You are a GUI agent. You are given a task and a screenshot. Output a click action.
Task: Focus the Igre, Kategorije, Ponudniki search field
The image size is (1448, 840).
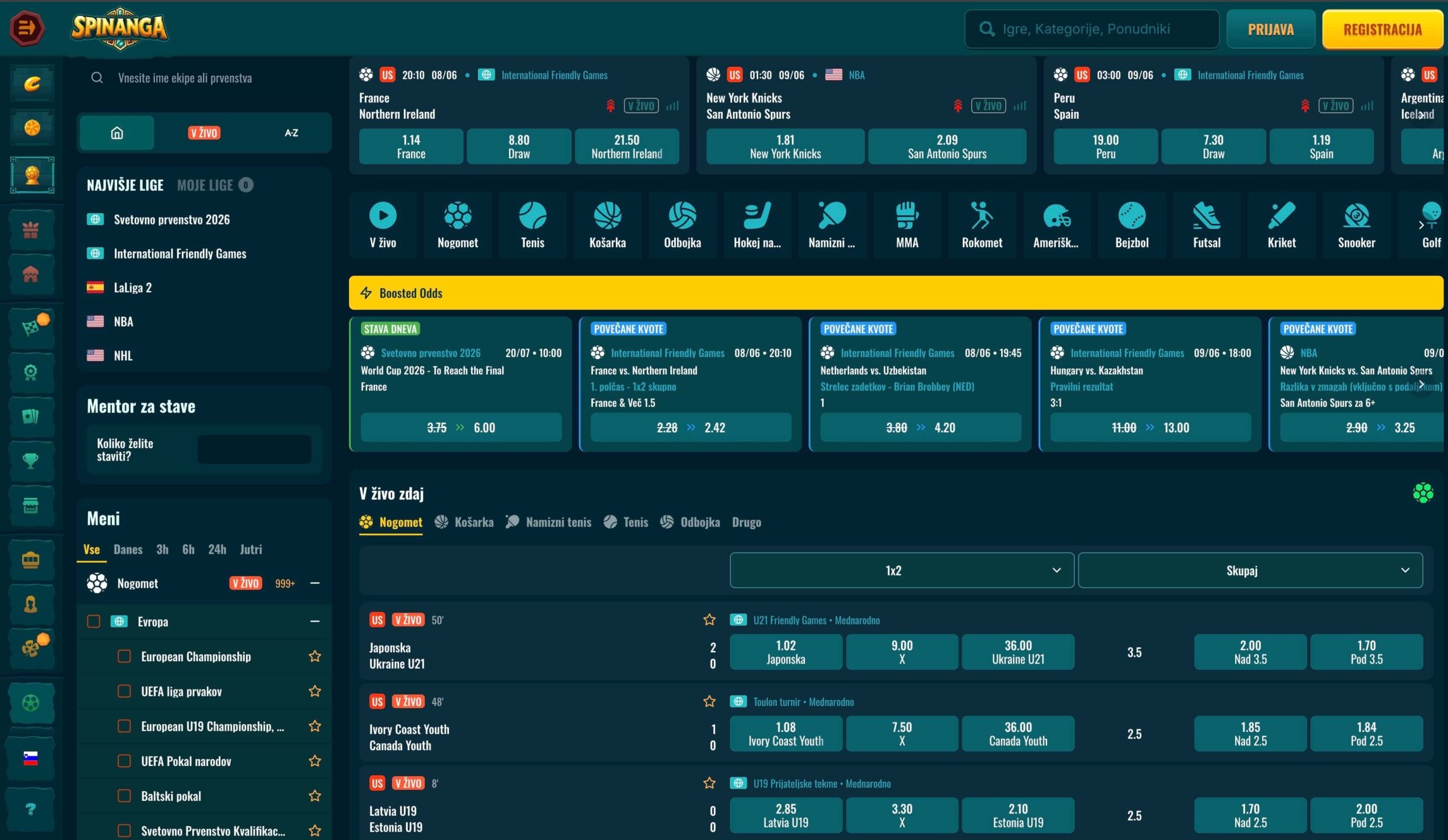point(1092,29)
